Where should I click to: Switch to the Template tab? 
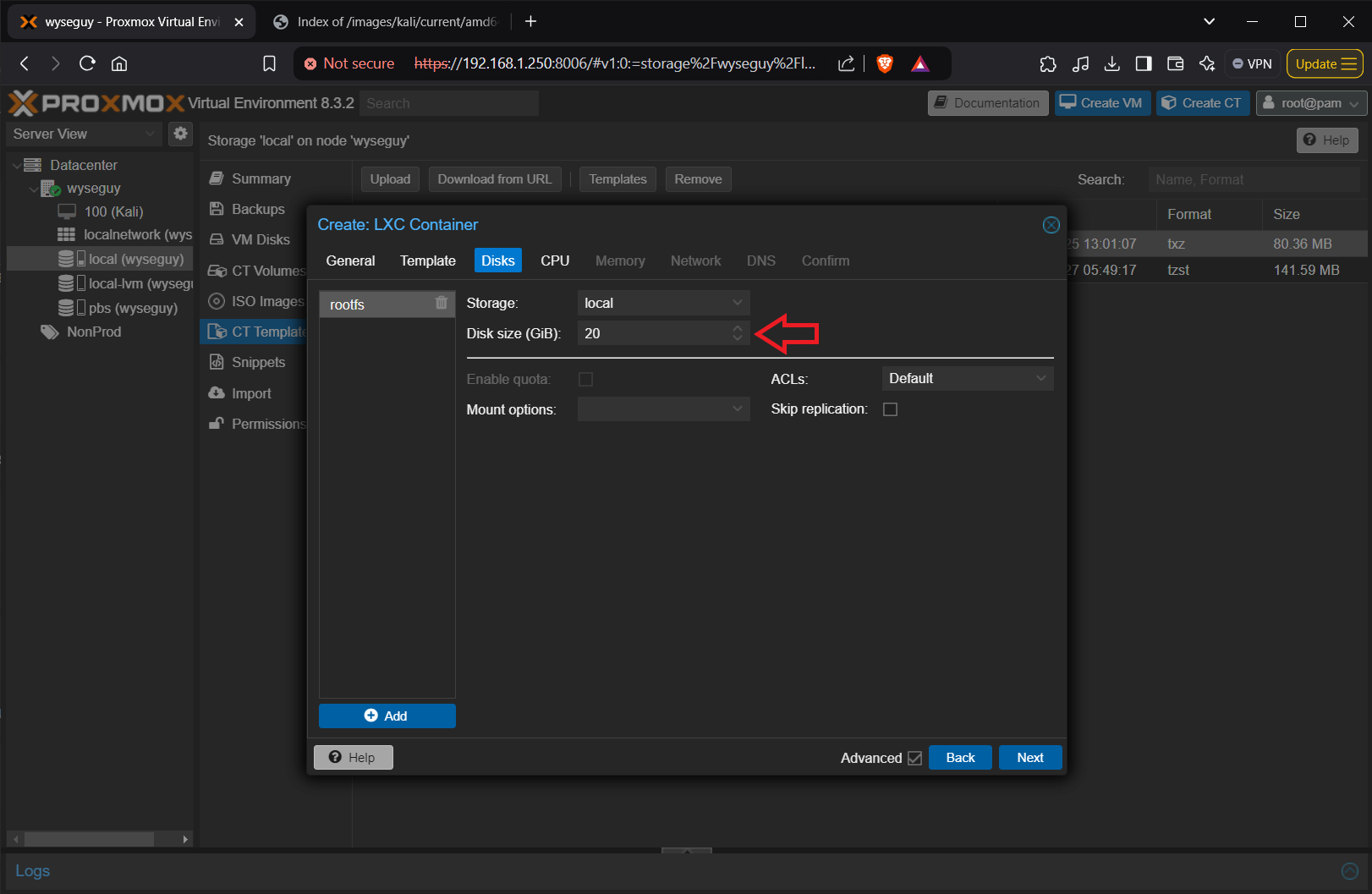pyautogui.click(x=428, y=261)
